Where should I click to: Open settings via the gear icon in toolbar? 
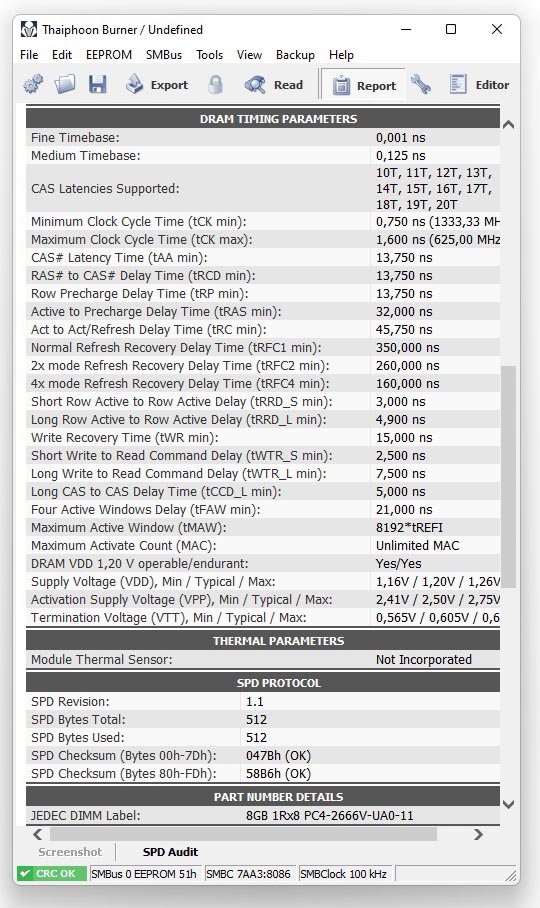click(x=33, y=85)
